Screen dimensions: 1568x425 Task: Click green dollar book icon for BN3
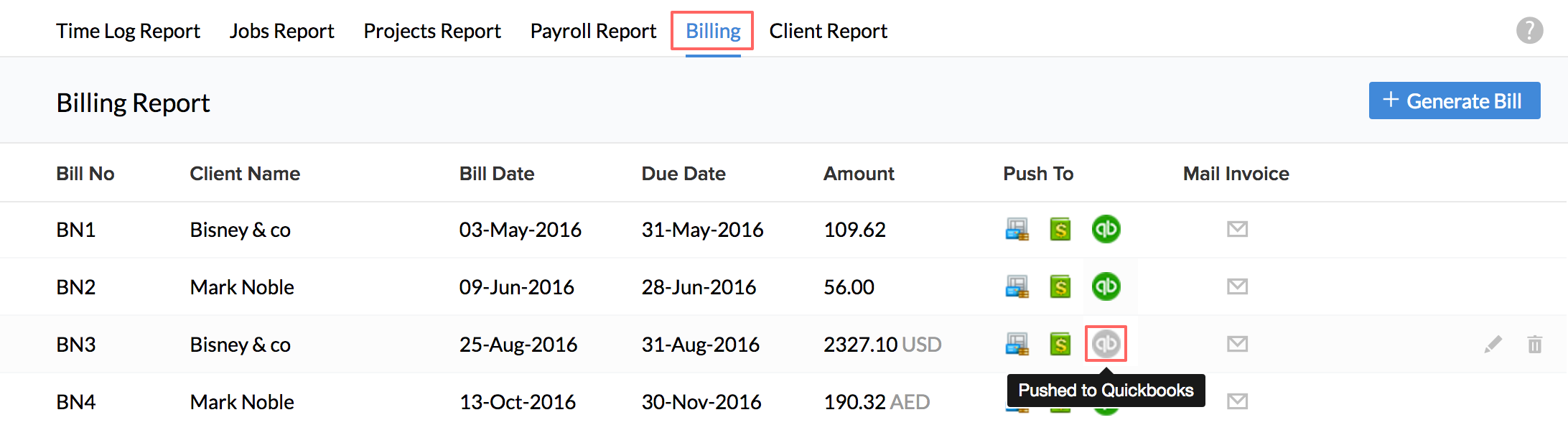pos(1060,345)
